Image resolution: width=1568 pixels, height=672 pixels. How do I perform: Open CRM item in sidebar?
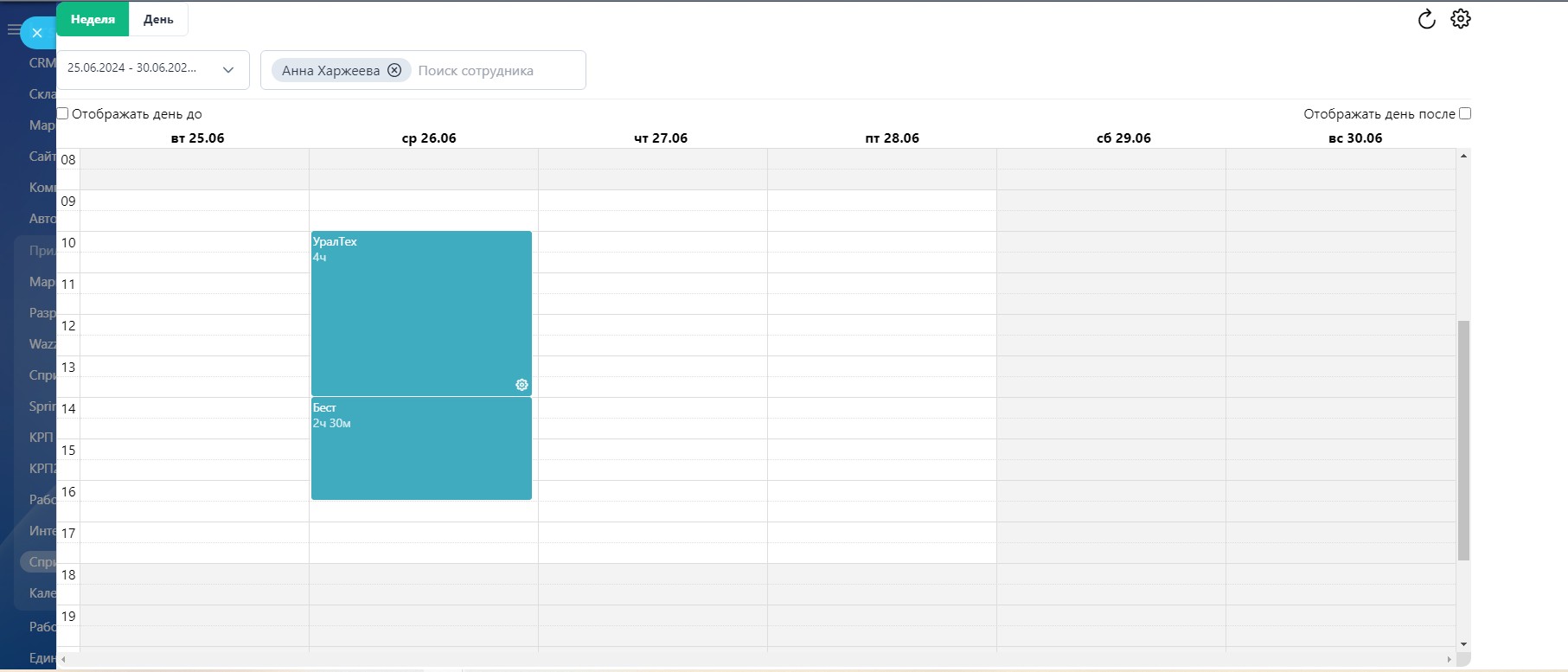[42, 63]
